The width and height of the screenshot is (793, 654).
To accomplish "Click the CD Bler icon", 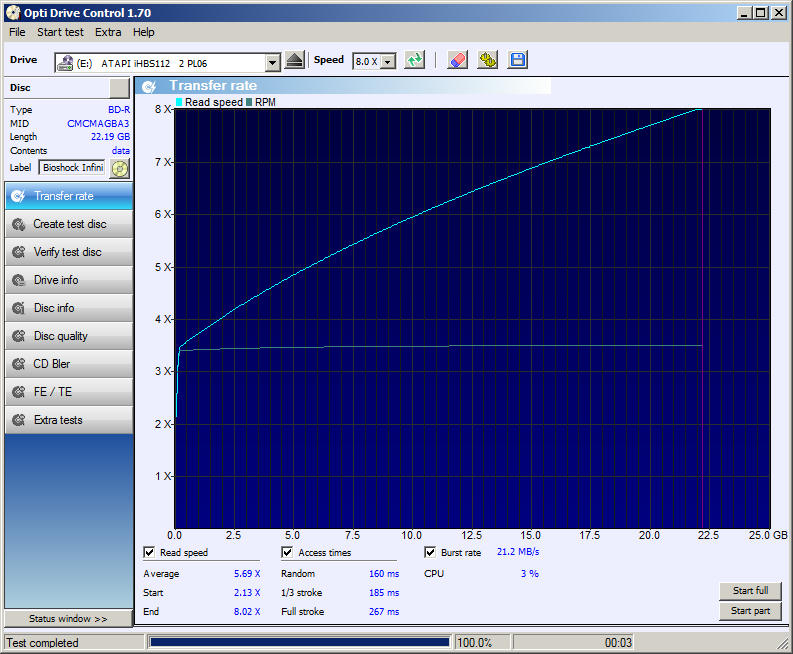I will point(18,364).
